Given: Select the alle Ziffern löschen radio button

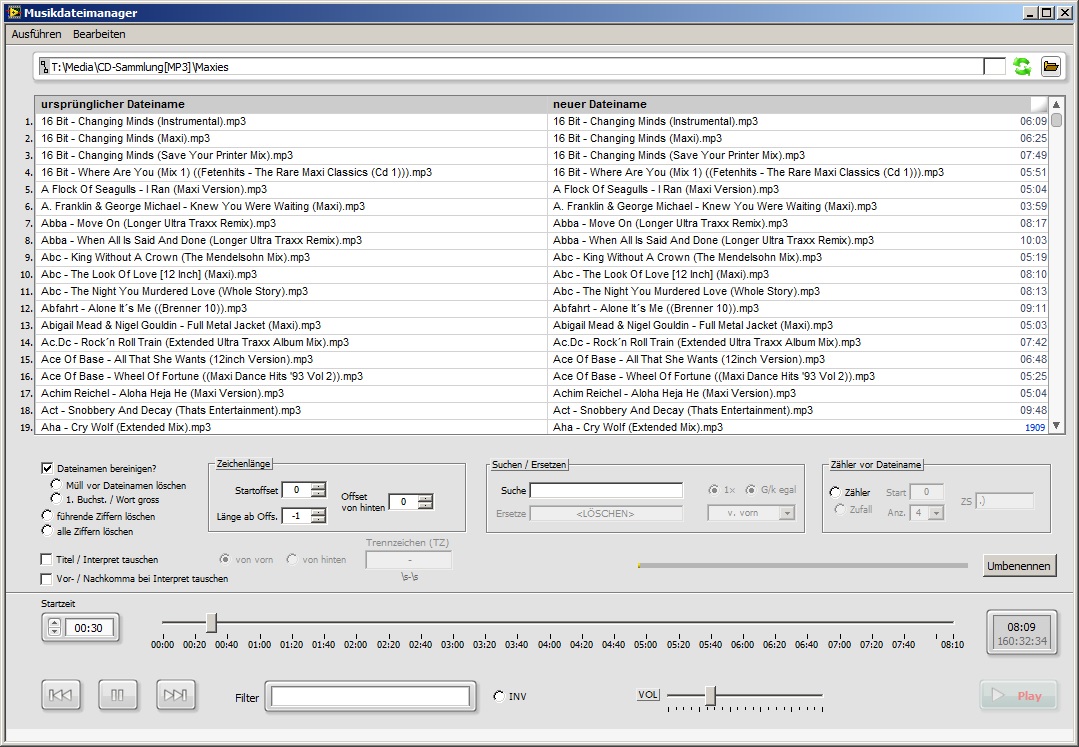Looking at the screenshot, I should tap(47, 532).
